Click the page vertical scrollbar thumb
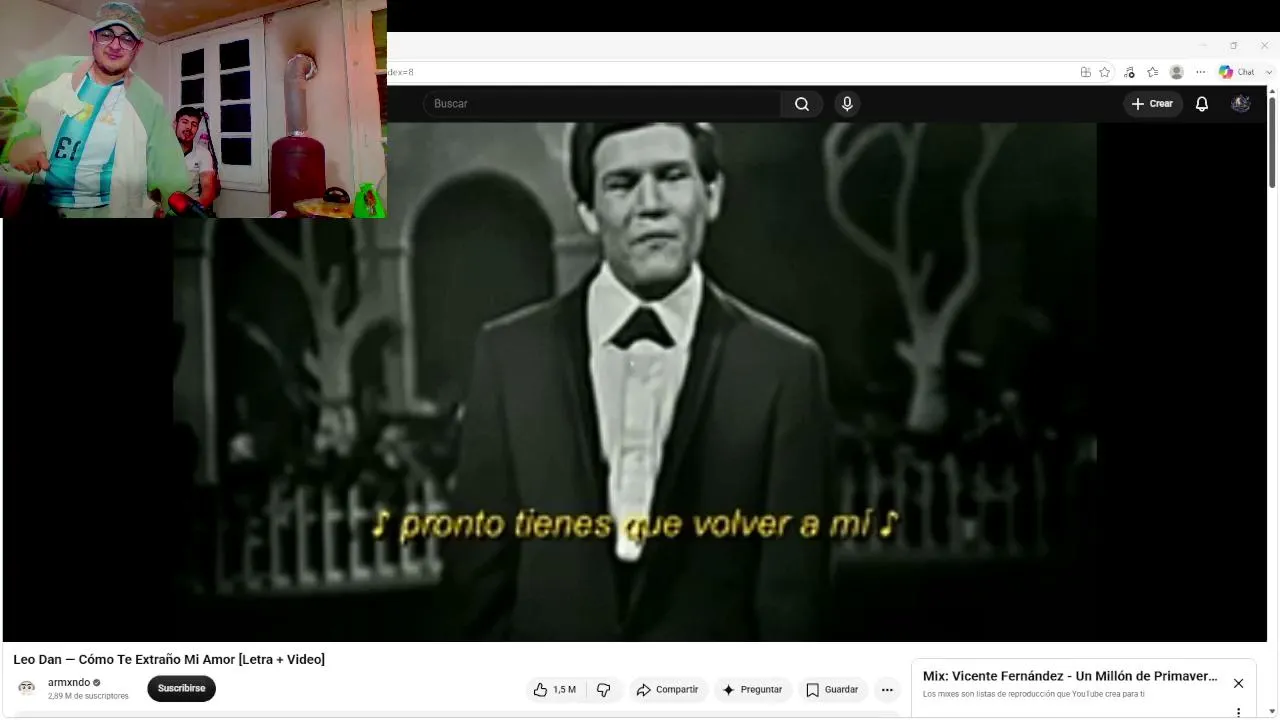This screenshot has height=720, width=1280. [x=1272, y=143]
